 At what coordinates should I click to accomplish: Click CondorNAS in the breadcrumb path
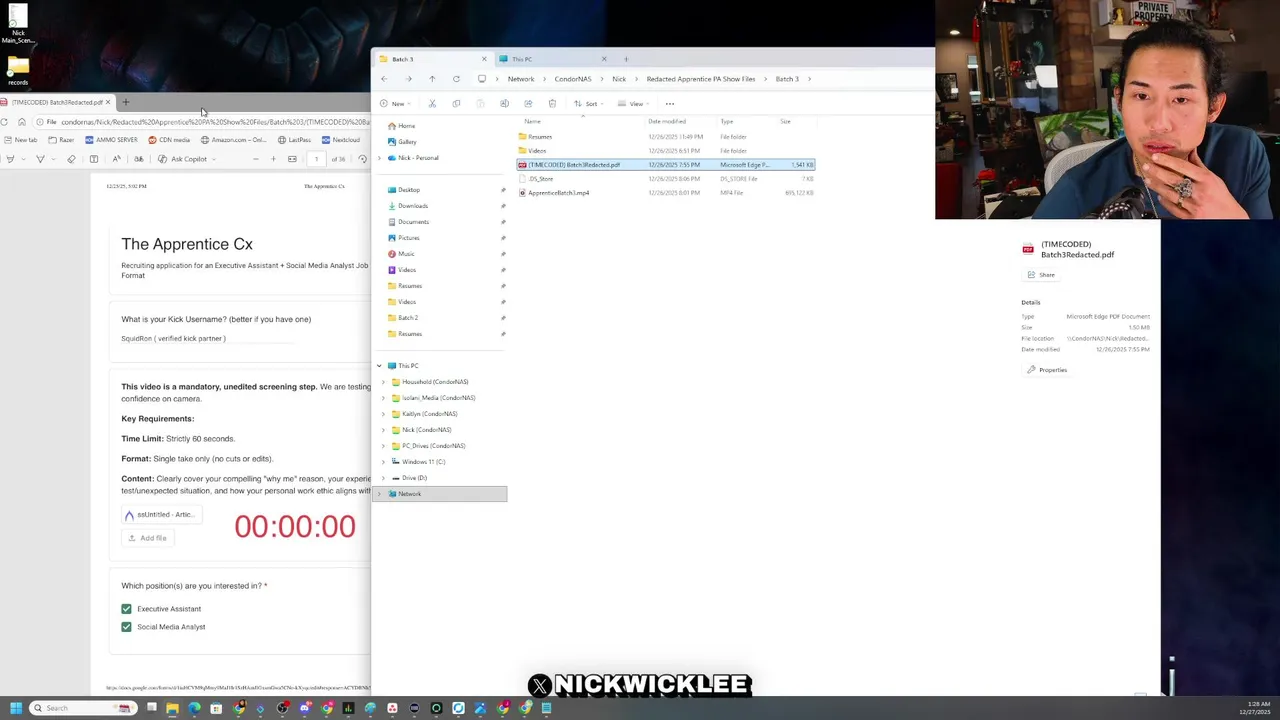[573, 79]
